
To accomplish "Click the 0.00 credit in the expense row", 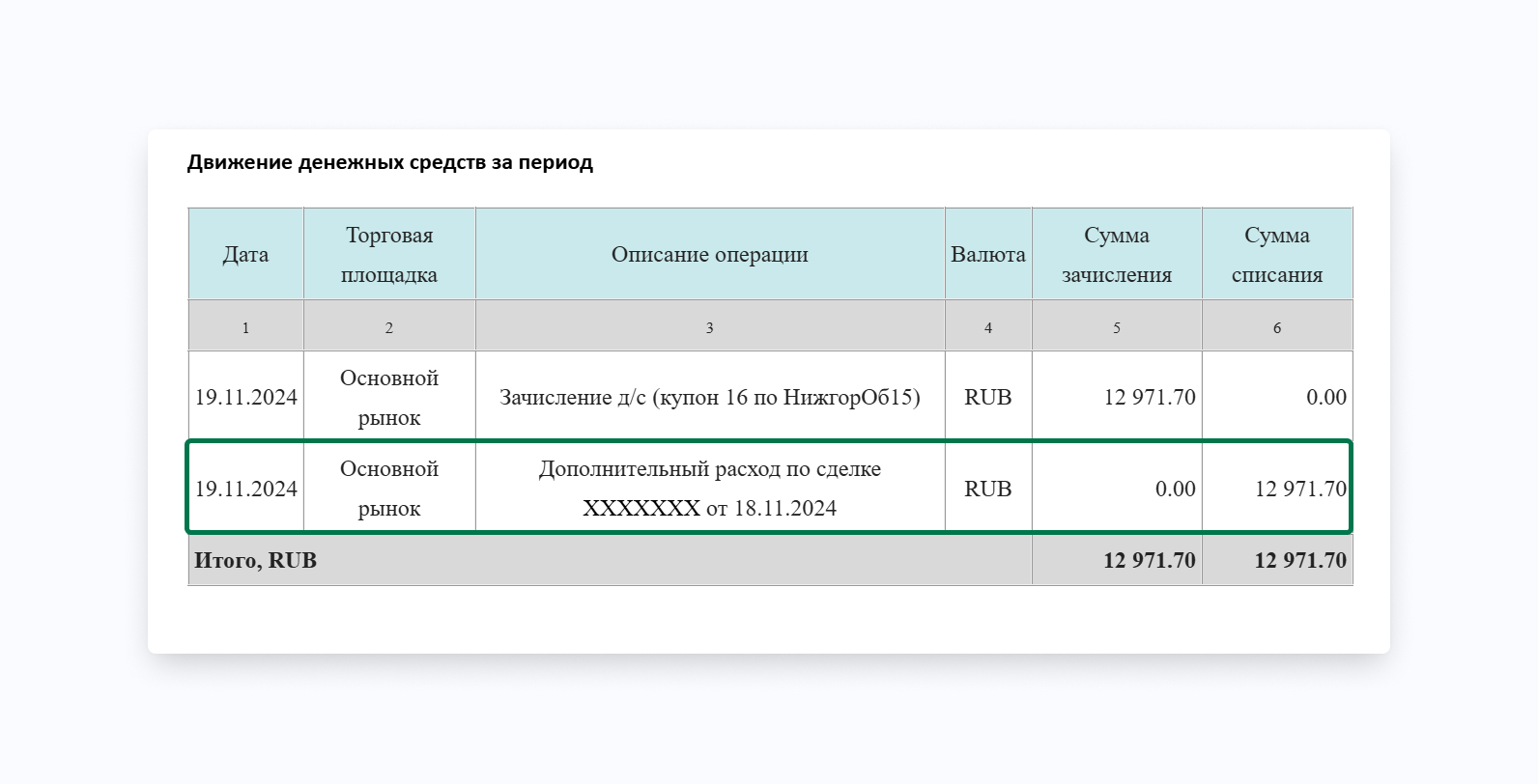I will click(1176, 489).
